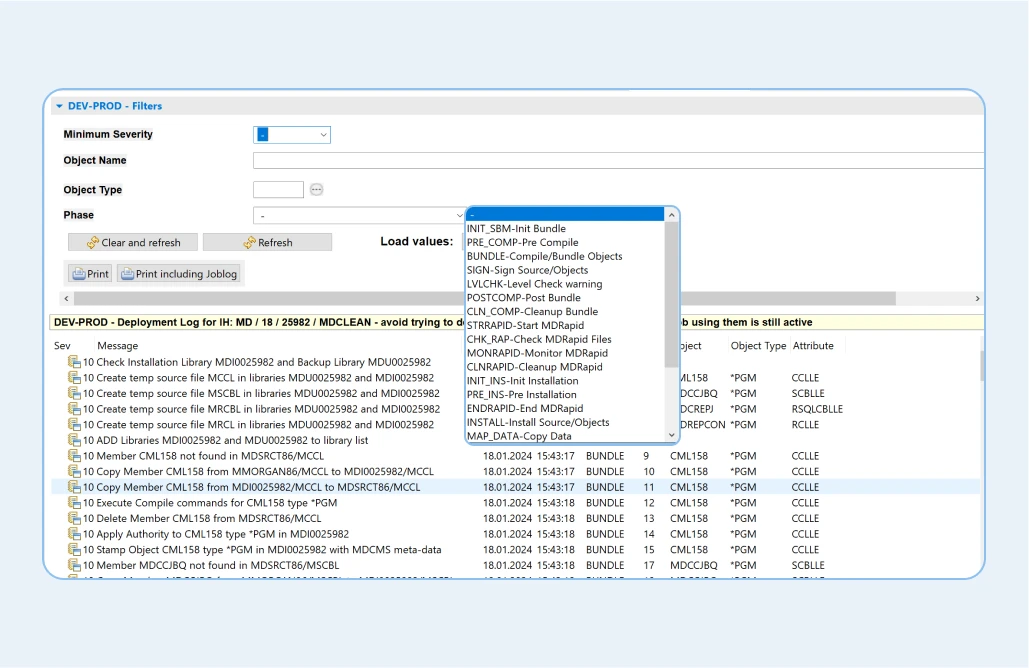Image resolution: width=1029 pixels, height=668 pixels.
Task: Click the icon on Print including Joblog
Action: 126,274
